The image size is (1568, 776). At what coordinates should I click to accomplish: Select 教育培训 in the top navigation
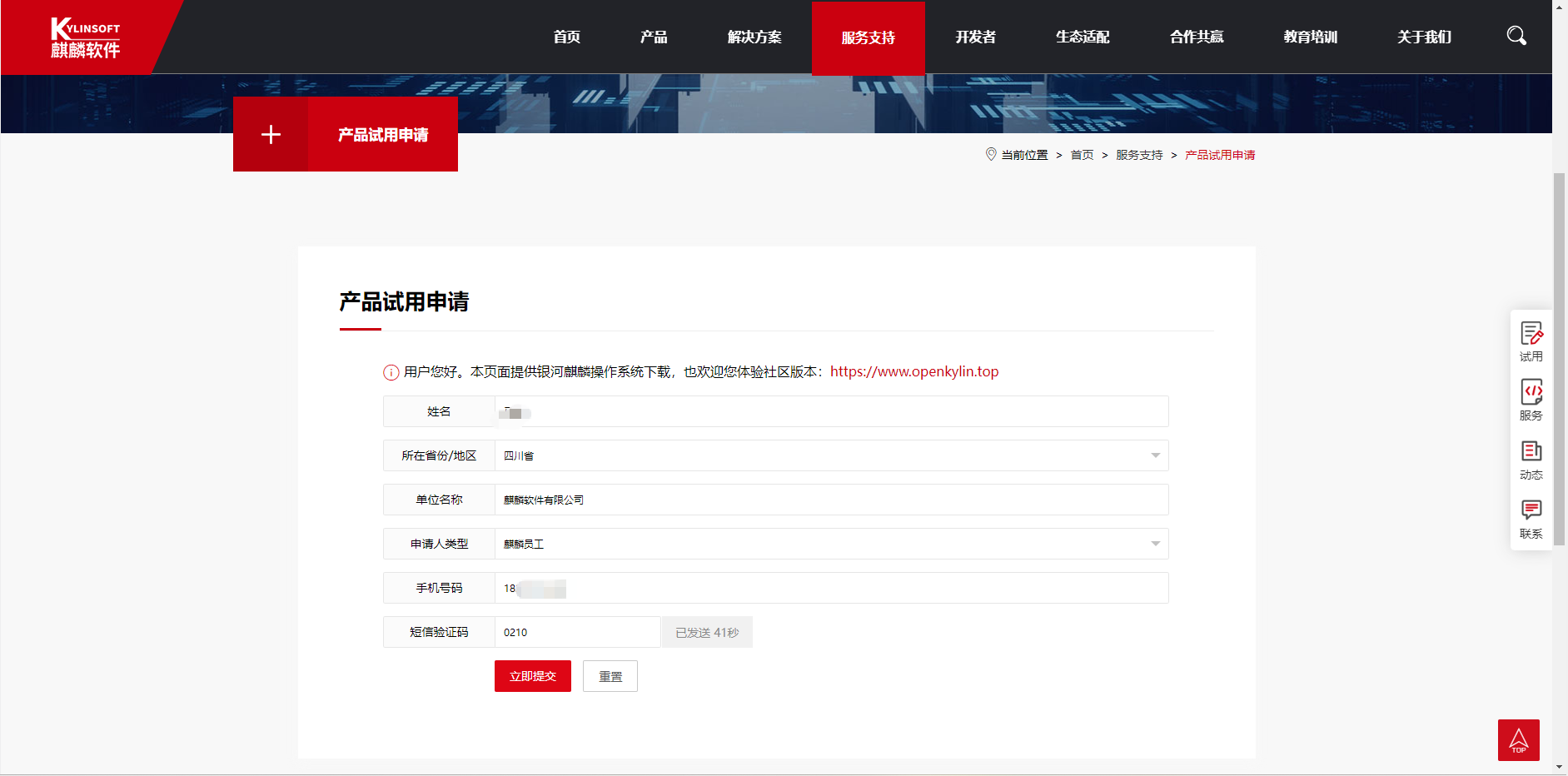1309,37
